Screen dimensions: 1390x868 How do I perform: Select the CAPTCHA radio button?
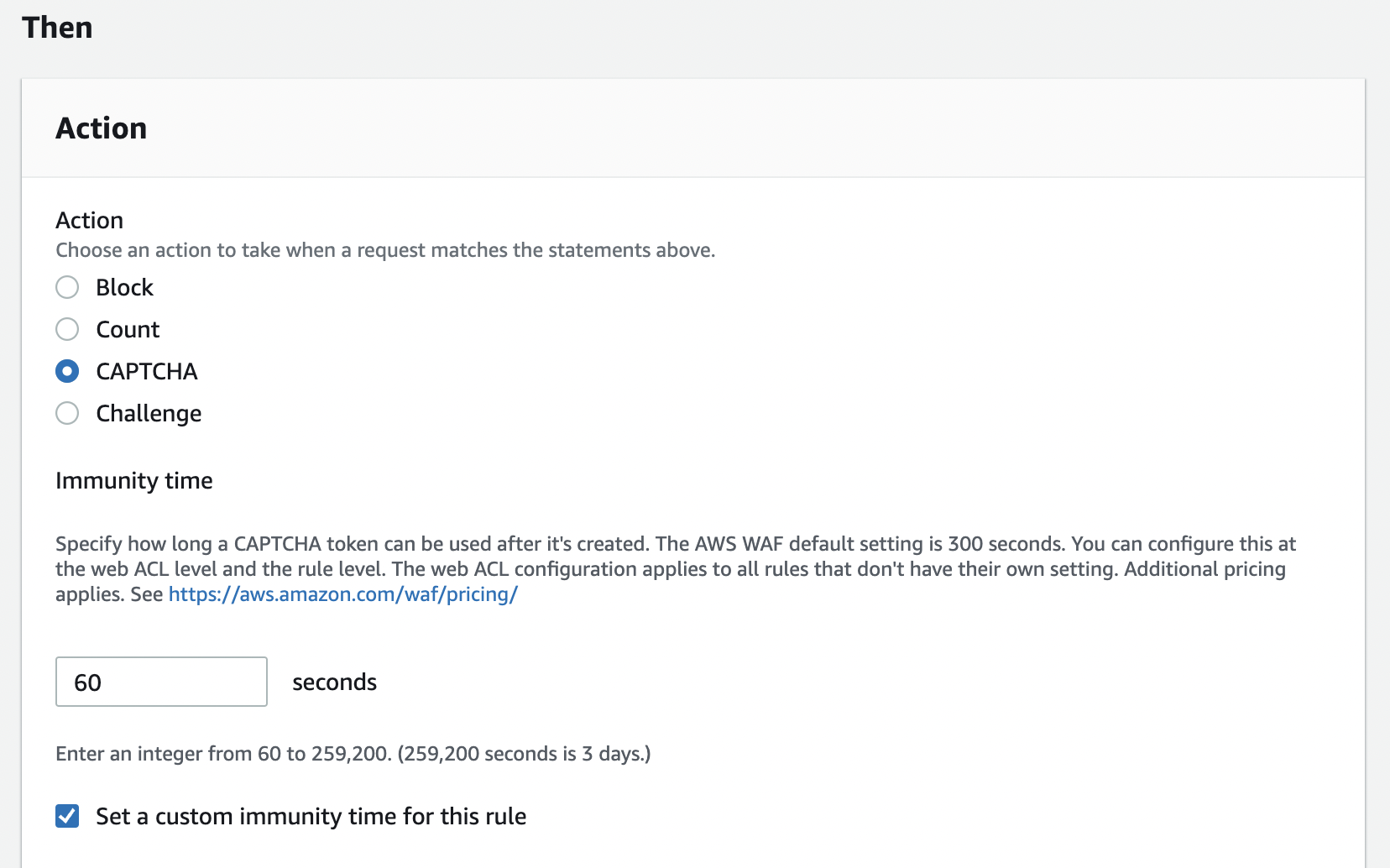tap(67, 371)
